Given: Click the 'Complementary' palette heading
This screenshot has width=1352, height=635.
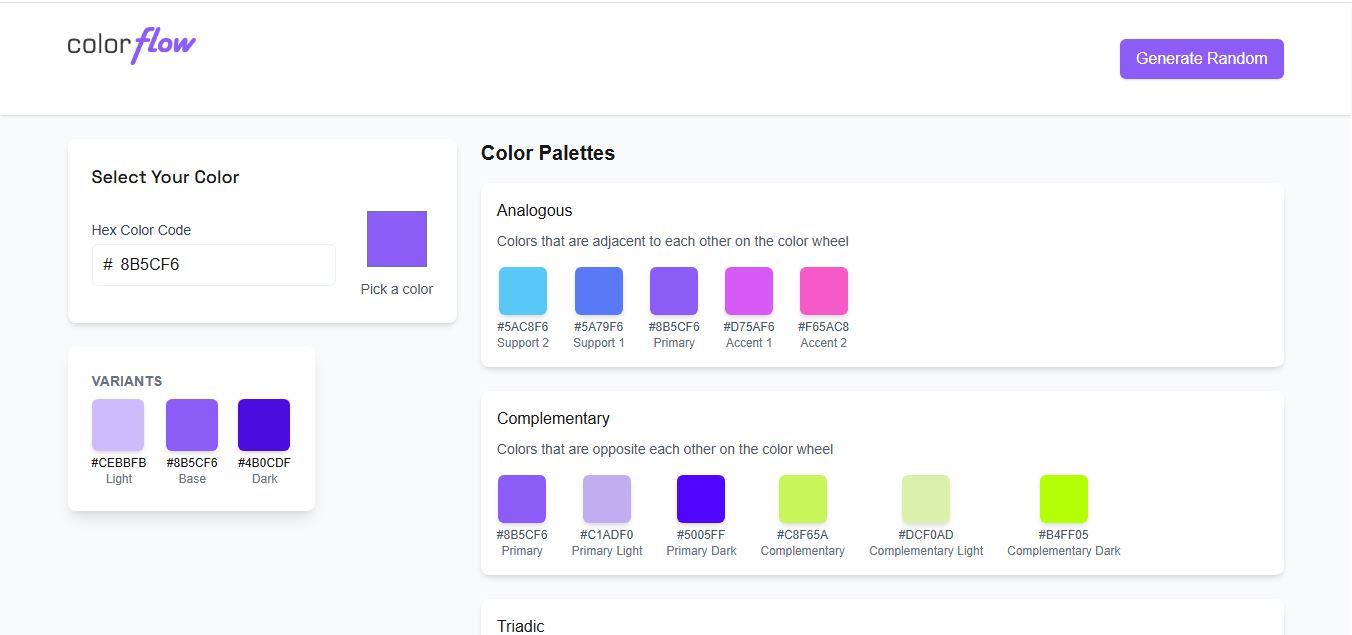Looking at the screenshot, I should [553, 419].
